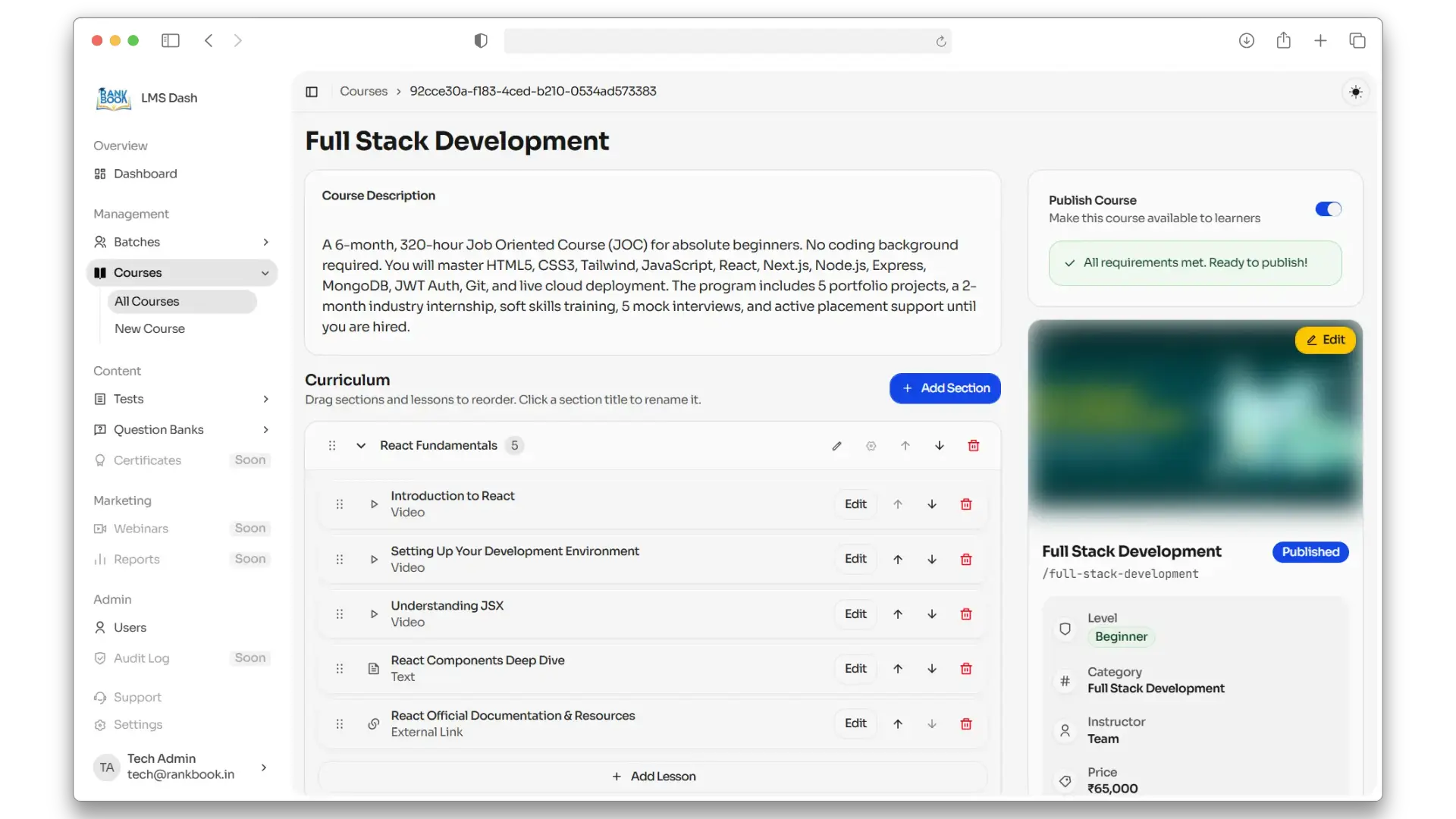The image size is (1456, 819).
Task: Collapse the React Fundamentals section
Action: [361, 446]
